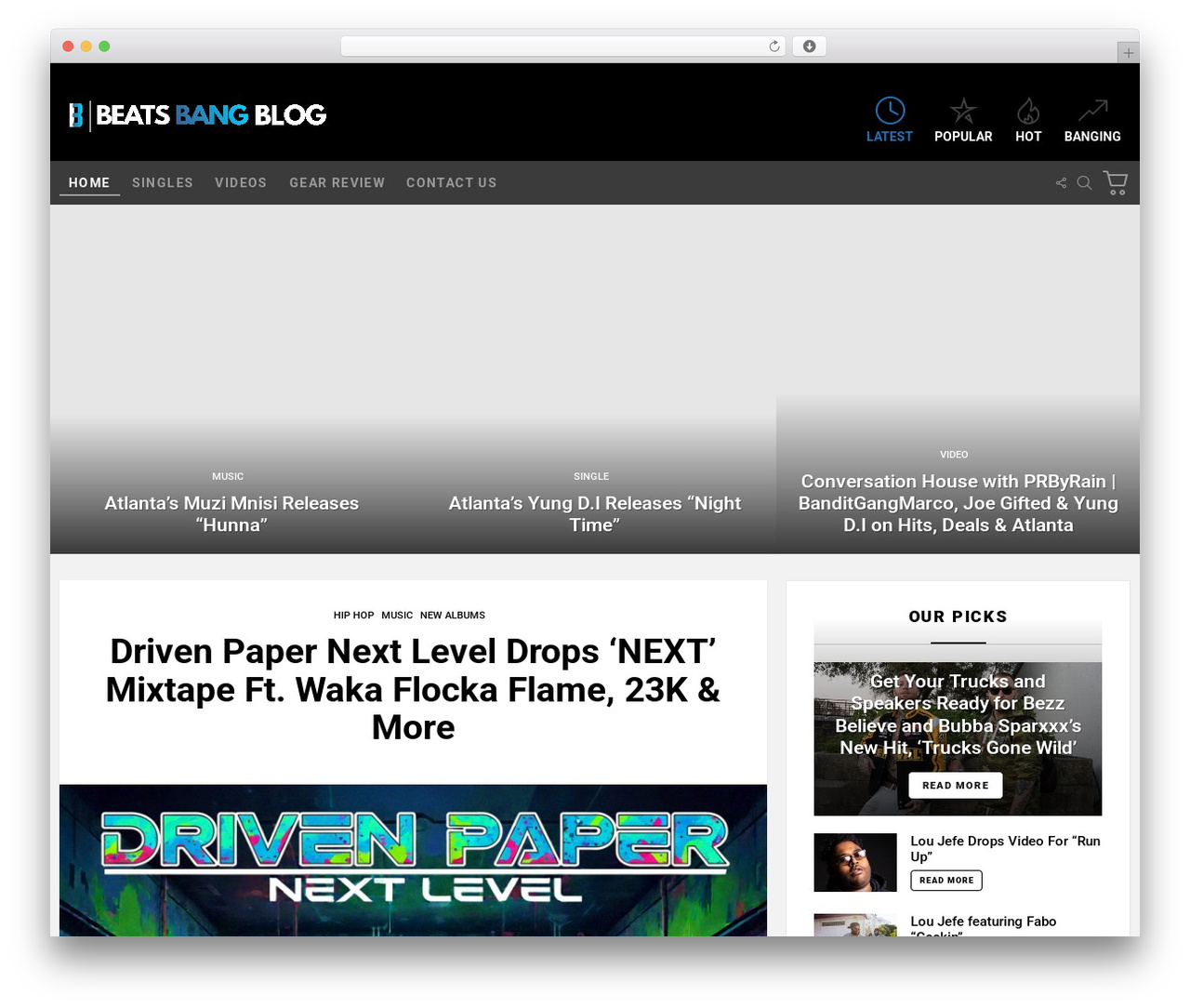The height and width of the screenshot is (1008, 1190).
Task: Open Conversation House with PRByRain article
Action: 958,503
